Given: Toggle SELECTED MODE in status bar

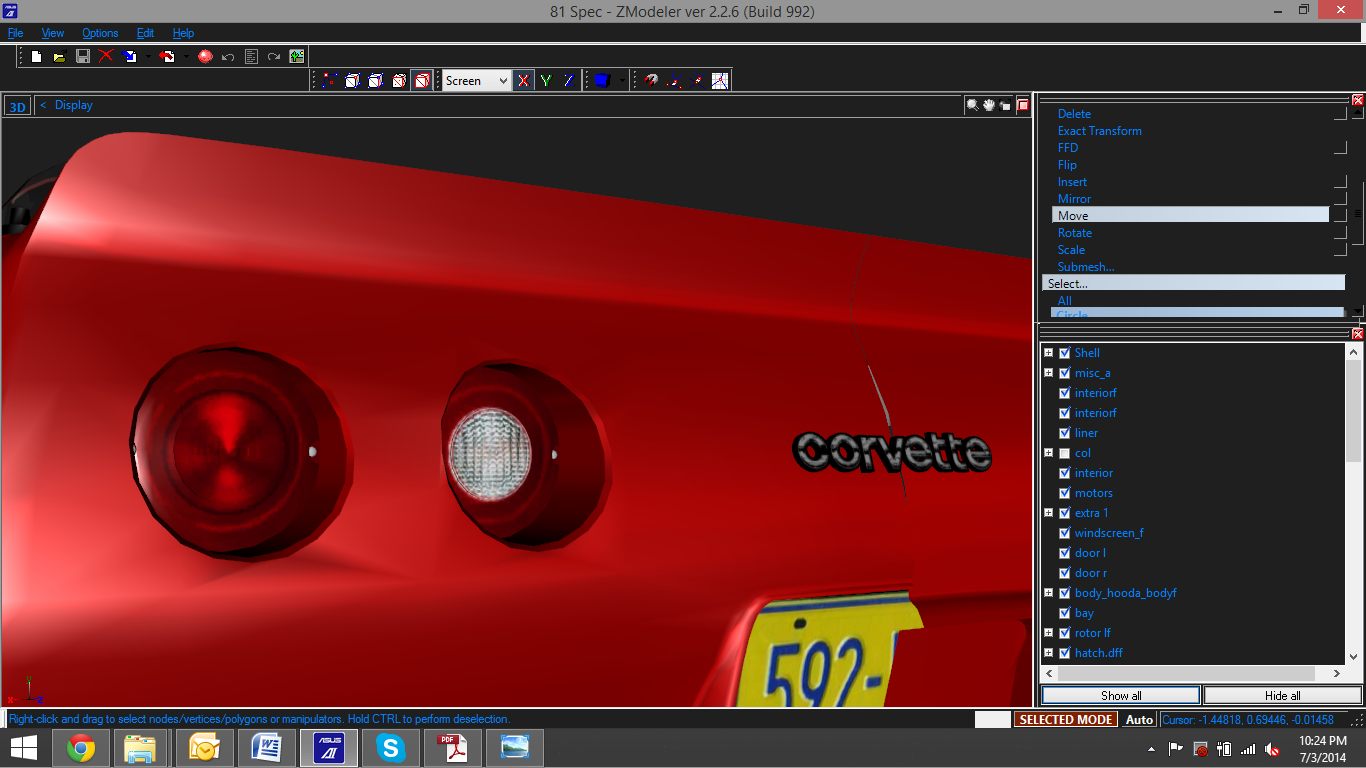Looking at the screenshot, I should (1066, 719).
